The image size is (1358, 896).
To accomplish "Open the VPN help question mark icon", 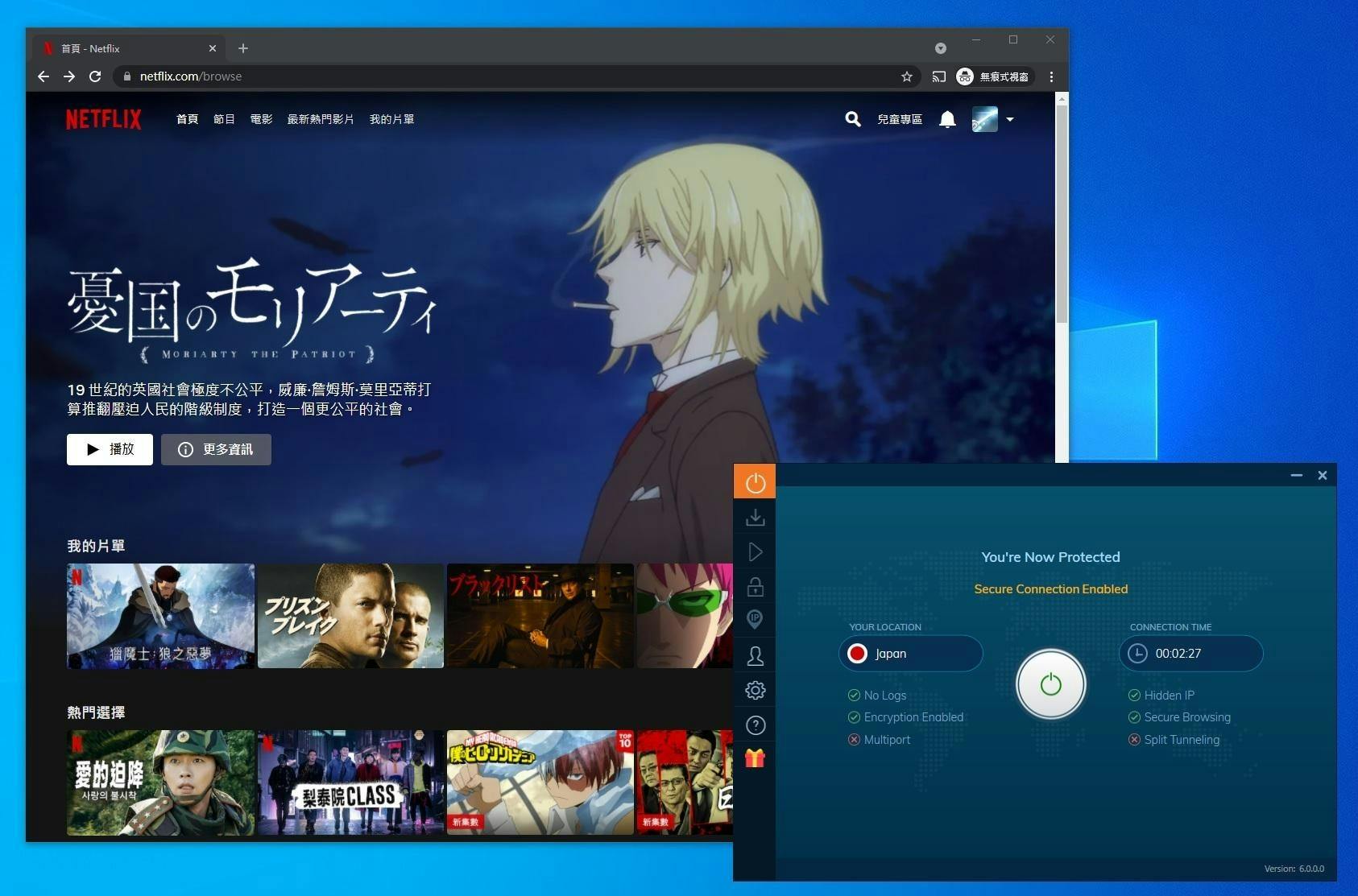I will coord(755,725).
